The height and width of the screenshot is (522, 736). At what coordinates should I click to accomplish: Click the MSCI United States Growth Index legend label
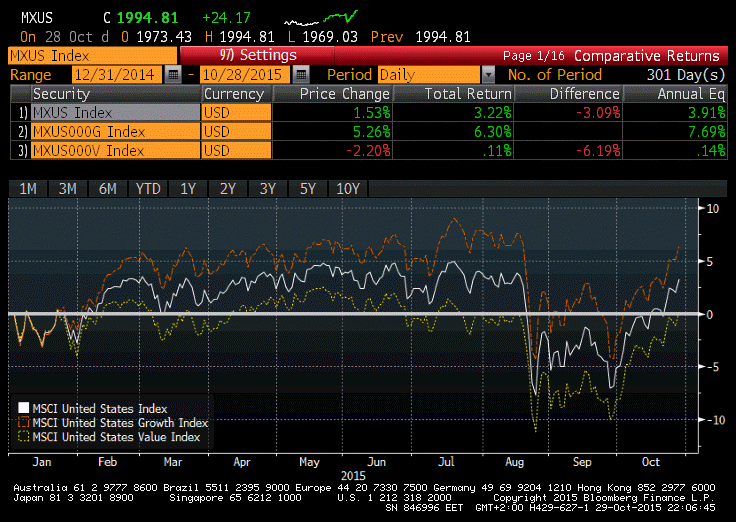pyautogui.click(x=120, y=422)
